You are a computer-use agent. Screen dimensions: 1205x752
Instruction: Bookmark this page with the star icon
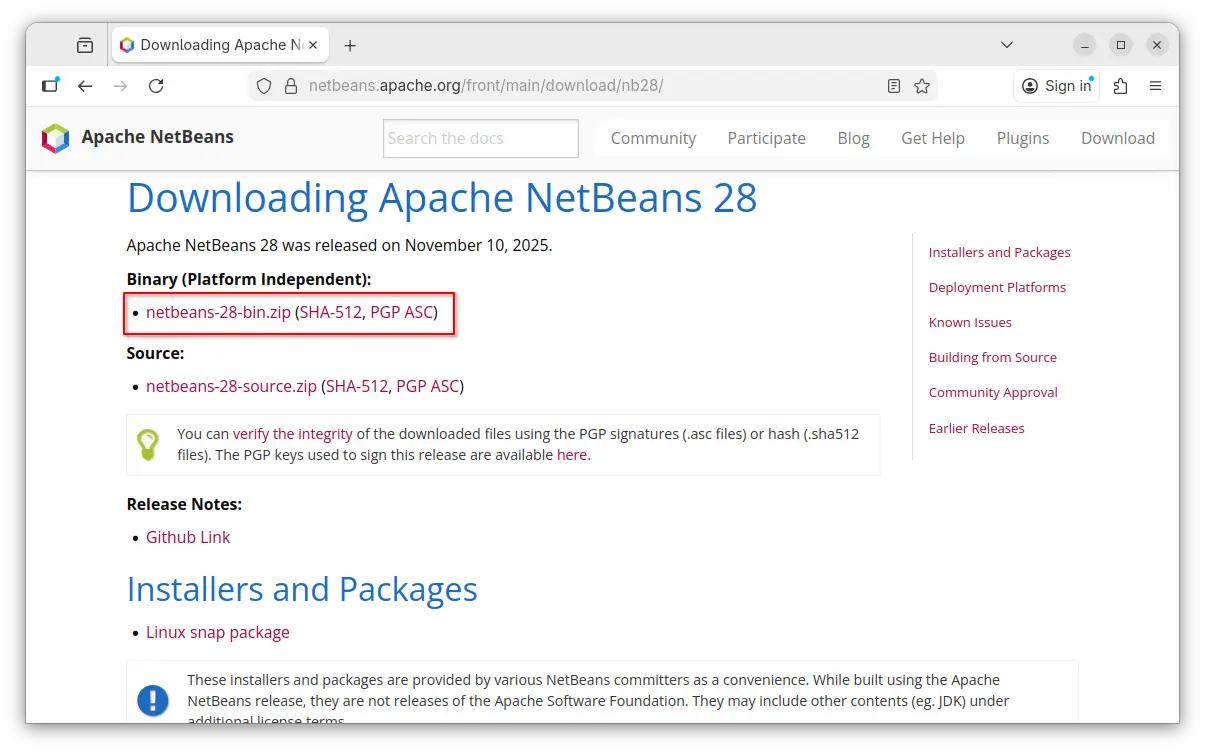click(922, 86)
